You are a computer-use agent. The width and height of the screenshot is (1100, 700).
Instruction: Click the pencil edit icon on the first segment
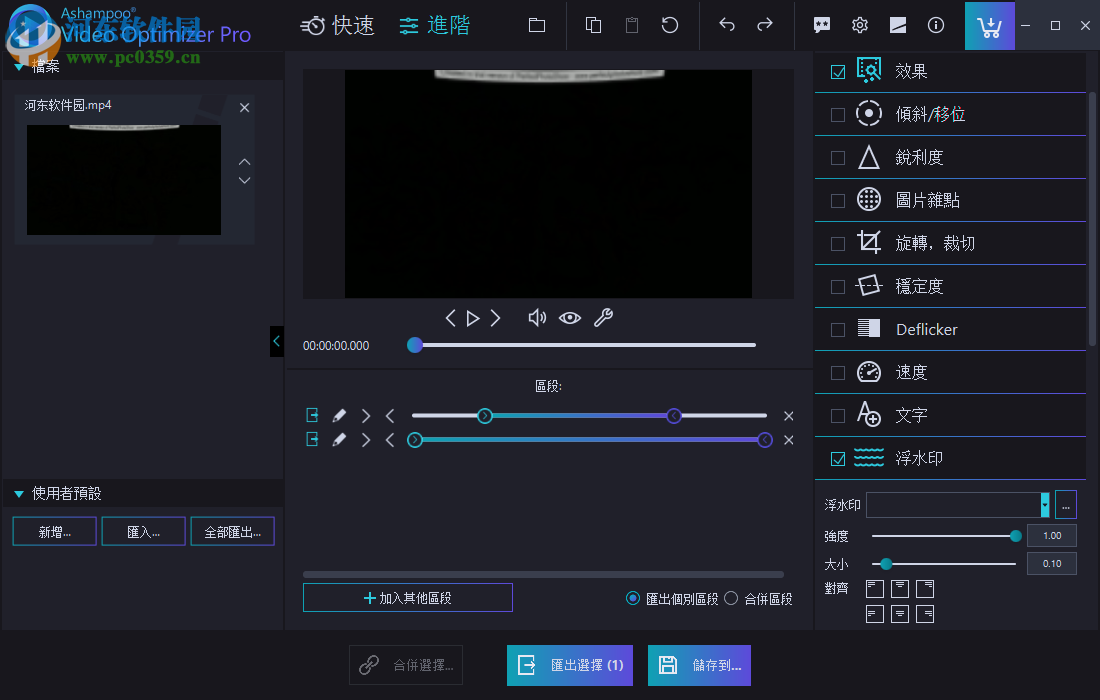(x=339, y=415)
